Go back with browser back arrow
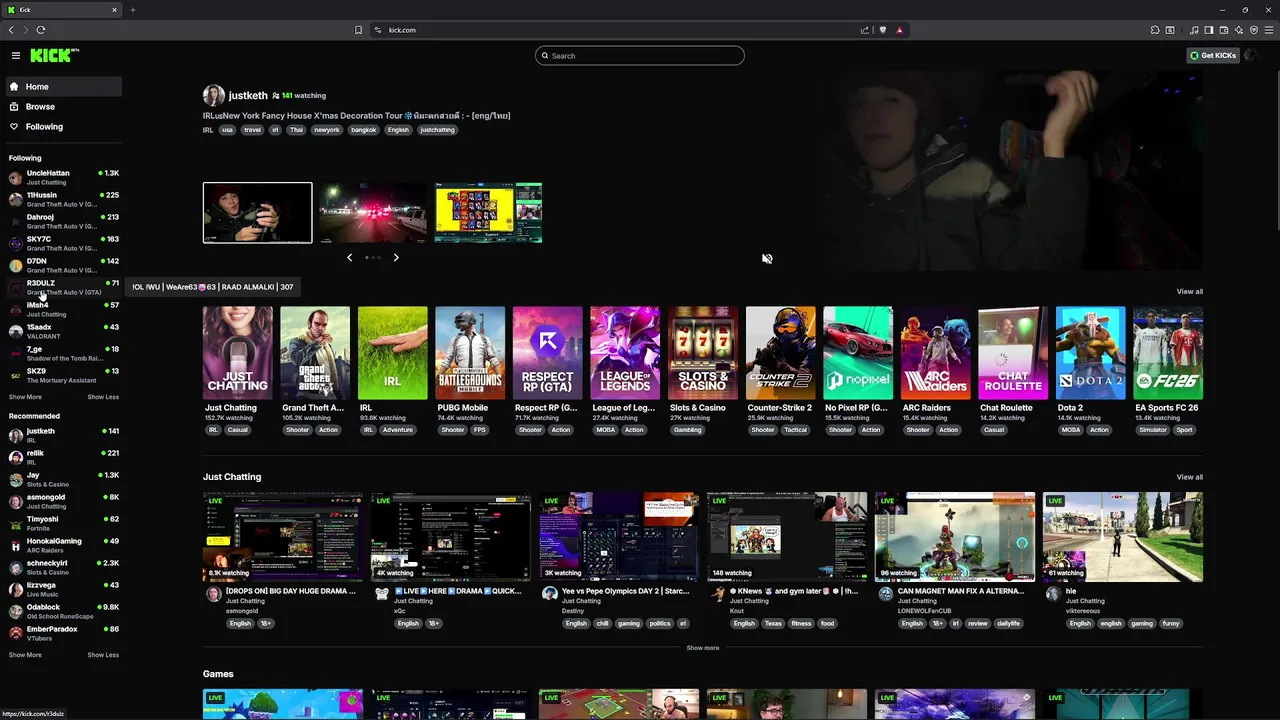This screenshot has height=720, width=1280. coord(11,30)
